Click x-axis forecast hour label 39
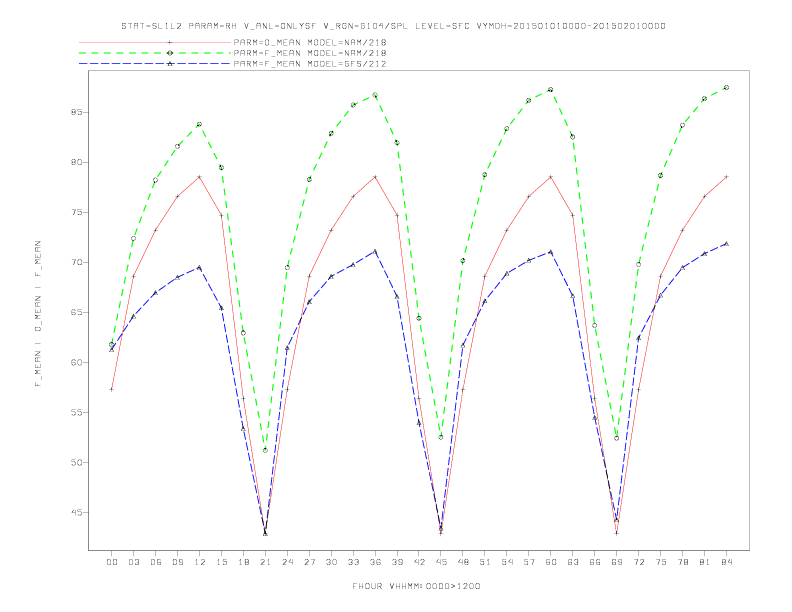 tap(397, 562)
